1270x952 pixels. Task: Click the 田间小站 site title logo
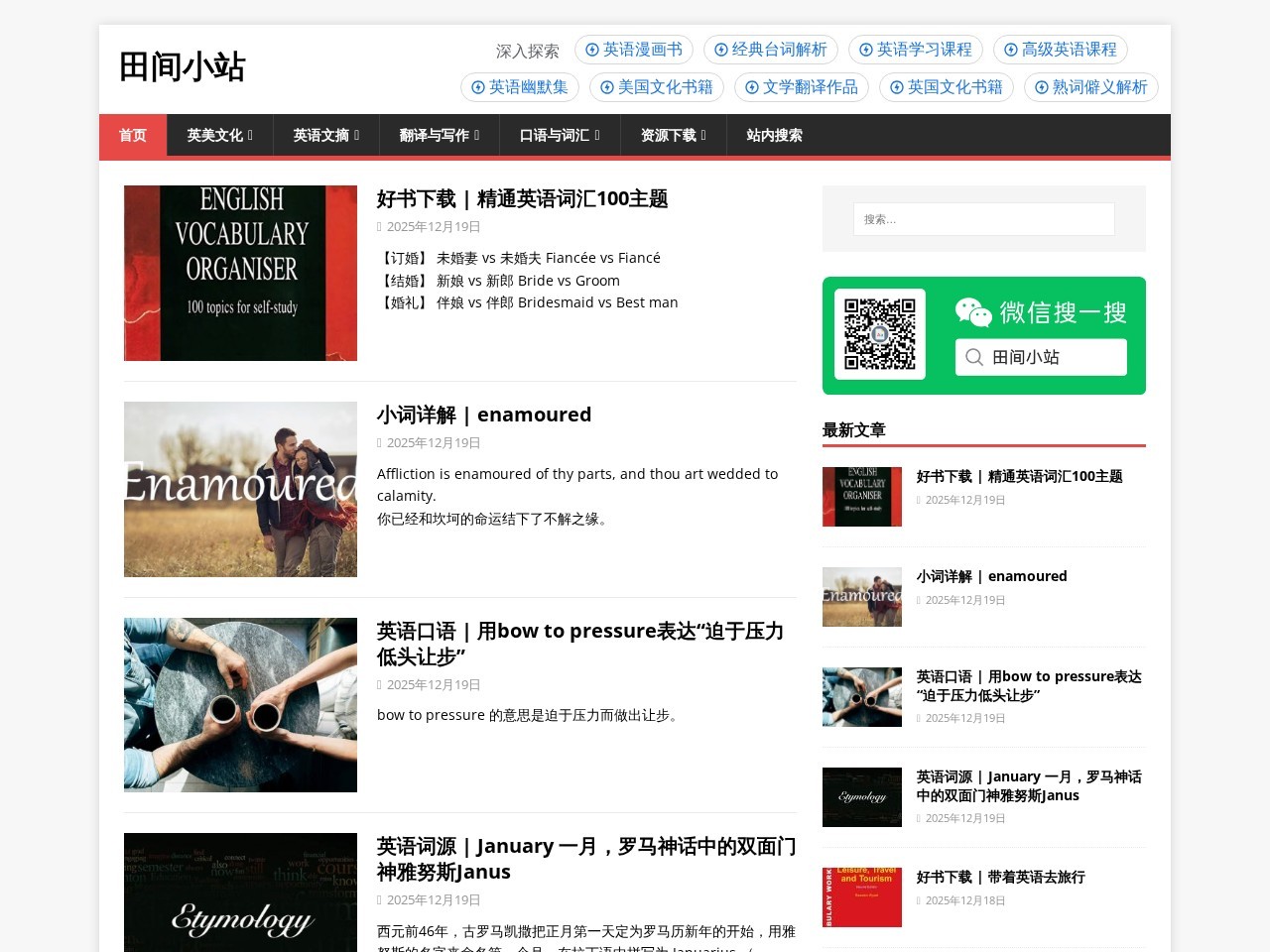183,66
